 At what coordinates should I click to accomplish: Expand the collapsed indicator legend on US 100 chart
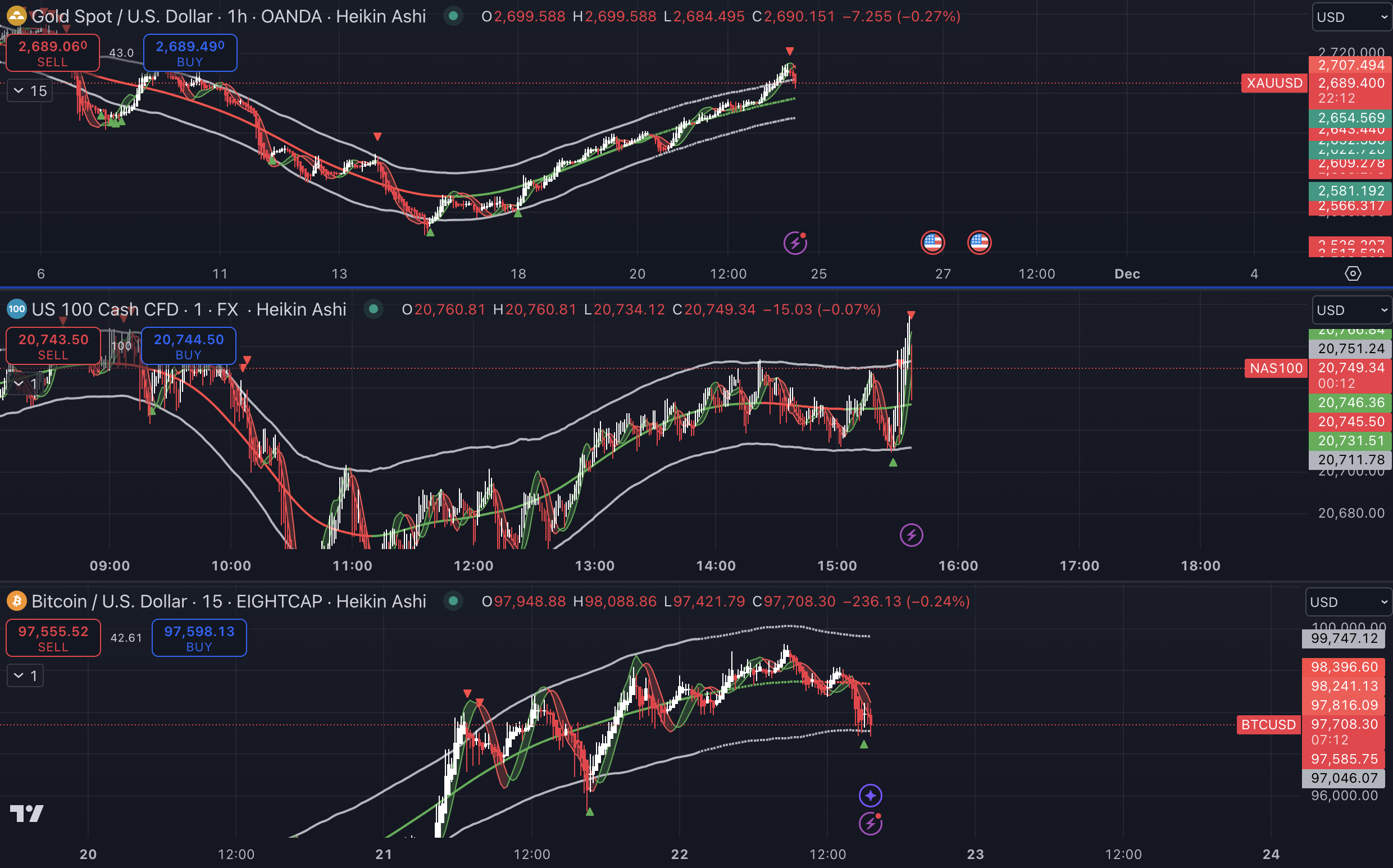point(25,383)
